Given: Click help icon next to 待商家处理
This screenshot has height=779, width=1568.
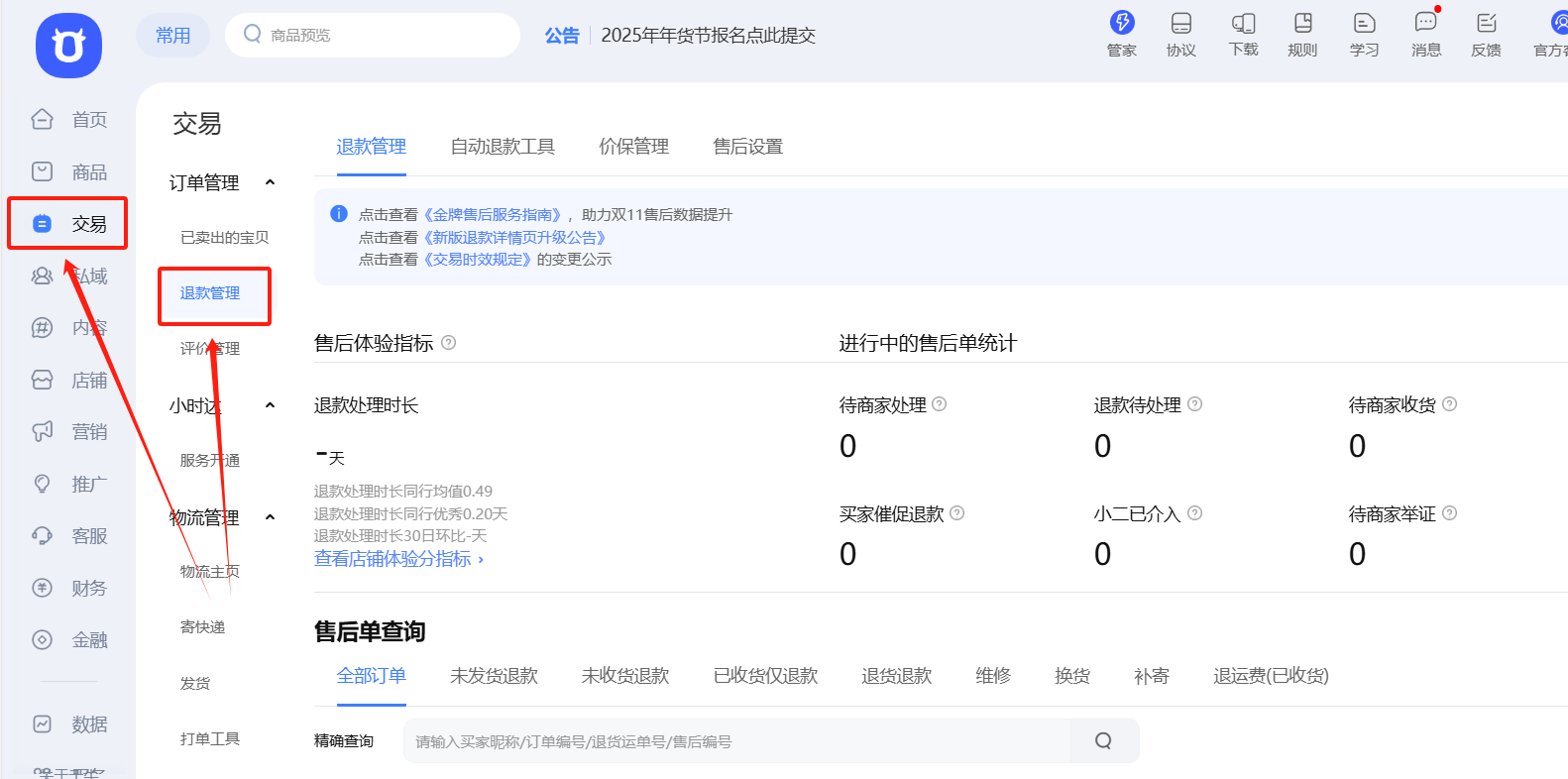Looking at the screenshot, I should tap(940, 404).
